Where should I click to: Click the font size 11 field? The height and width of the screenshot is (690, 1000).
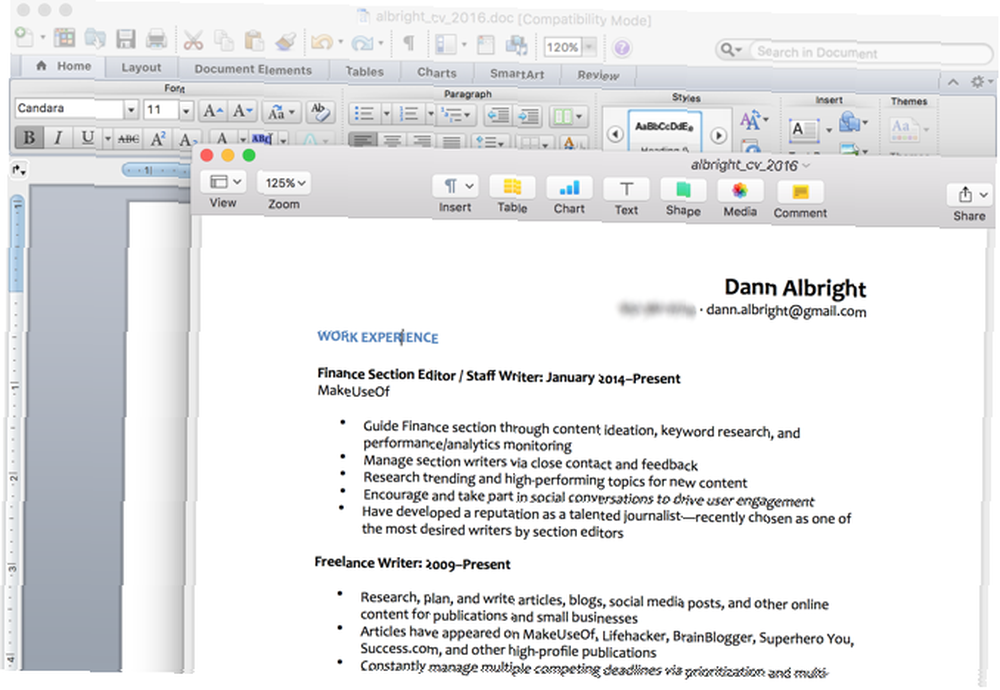click(160, 110)
